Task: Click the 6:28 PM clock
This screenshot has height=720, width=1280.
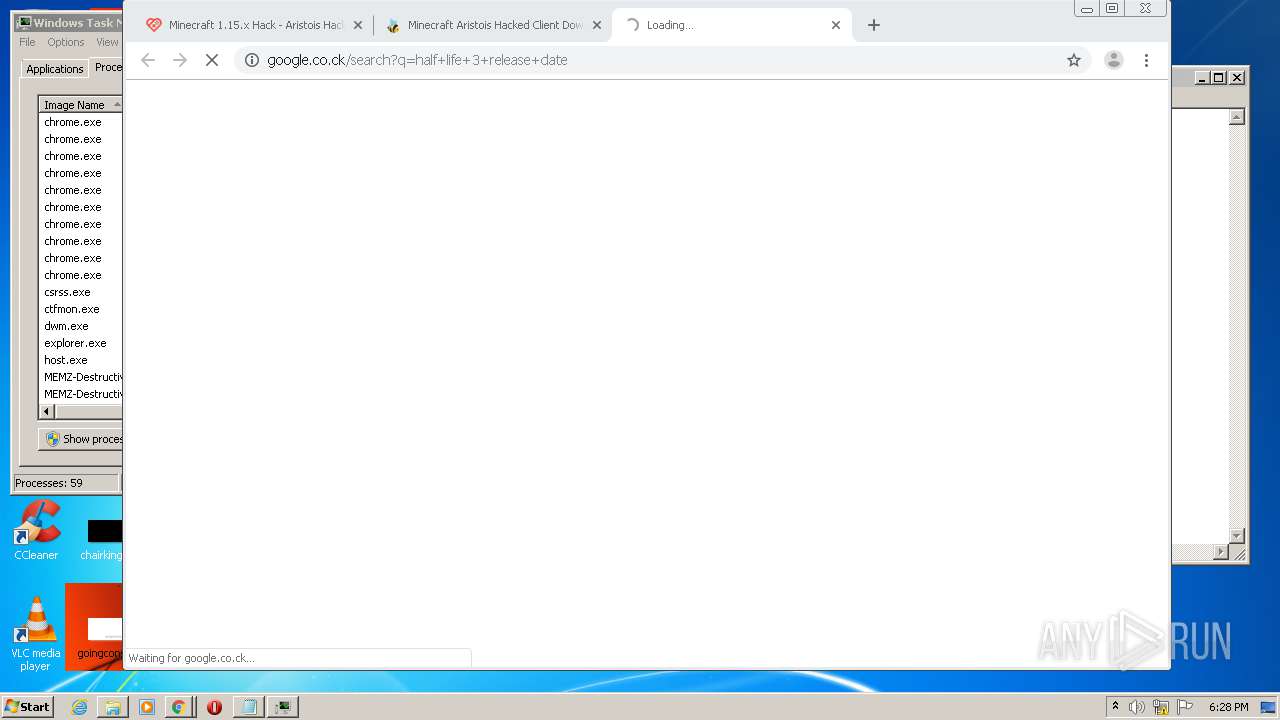Action: coord(1228,707)
